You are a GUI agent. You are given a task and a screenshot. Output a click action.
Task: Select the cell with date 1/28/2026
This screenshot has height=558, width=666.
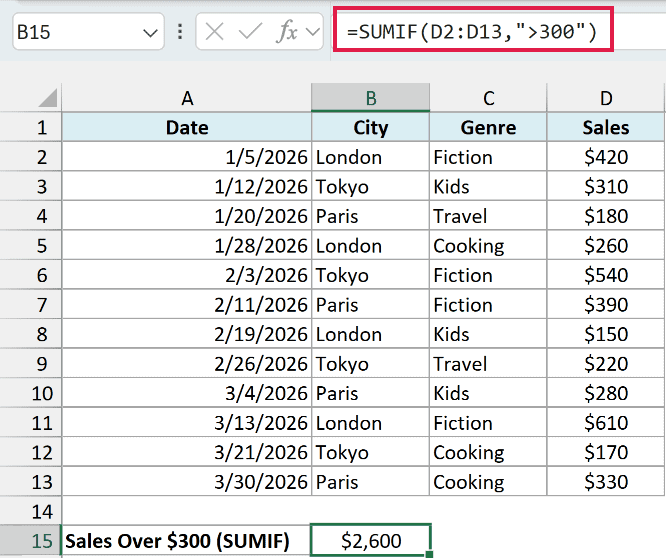(187, 246)
